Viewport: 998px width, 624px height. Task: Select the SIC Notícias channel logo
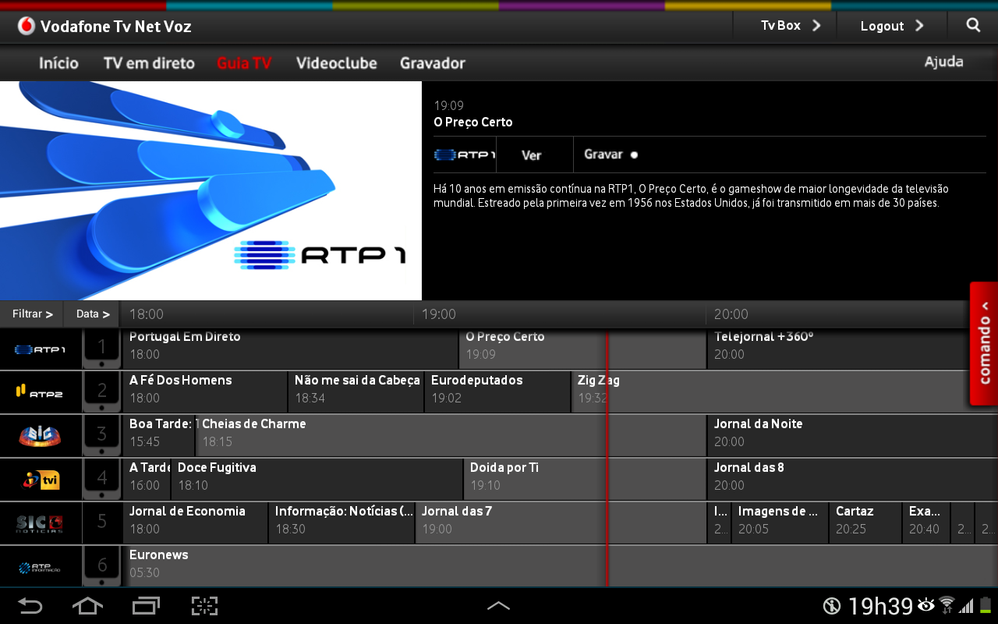40,523
